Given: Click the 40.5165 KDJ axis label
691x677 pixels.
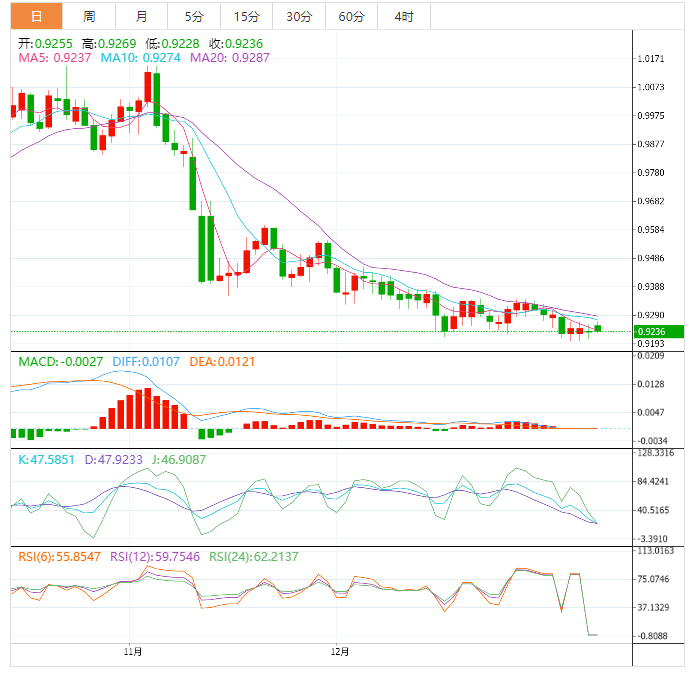Looking at the screenshot, I should click(x=653, y=510).
